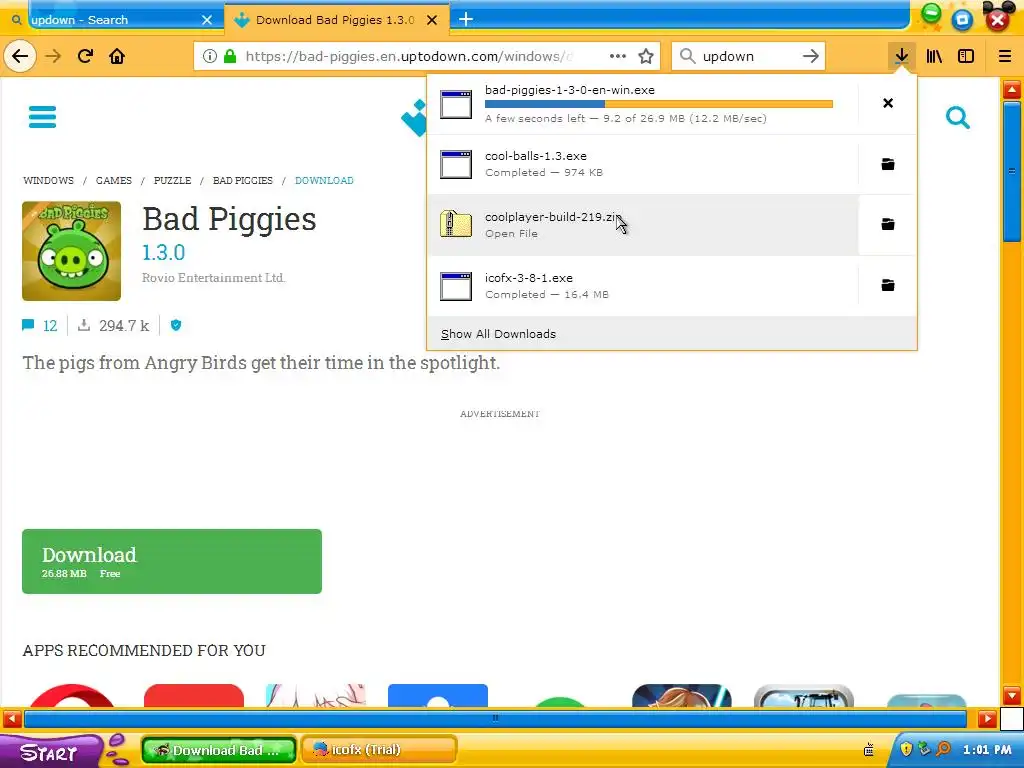Open cool-balls-1.3.exe download entry
The height and width of the screenshot is (768, 1024).
click(643, 164)
